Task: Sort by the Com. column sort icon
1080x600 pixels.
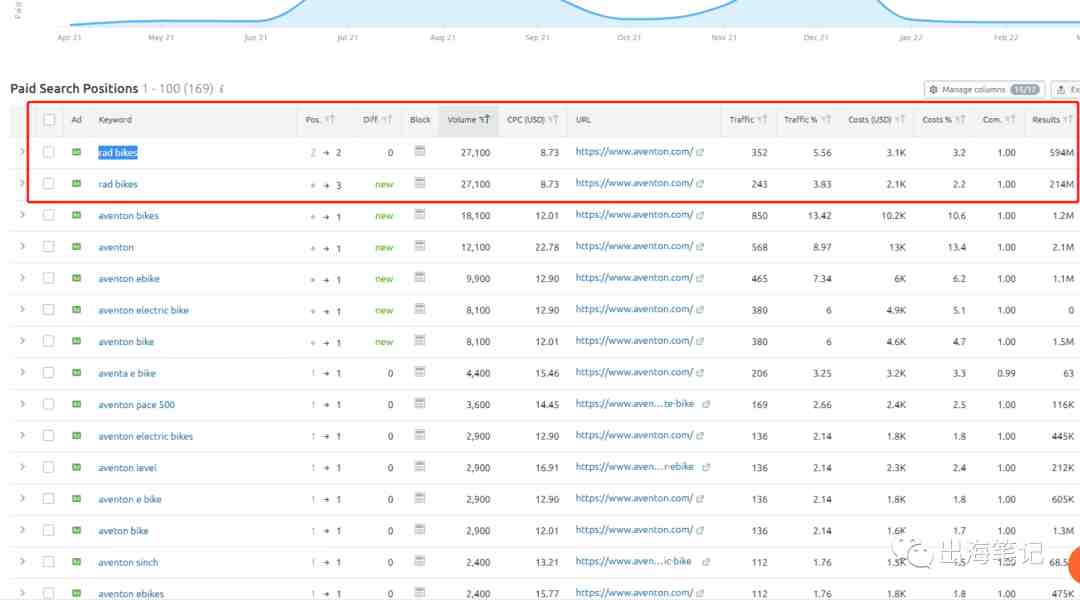Action: [1010, 120]
